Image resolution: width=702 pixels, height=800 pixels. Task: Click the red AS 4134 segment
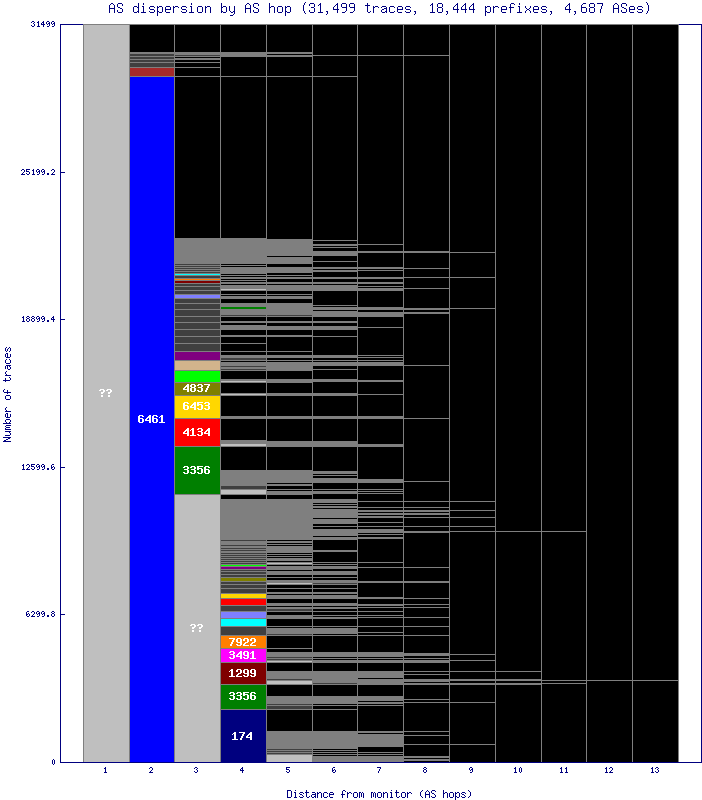[x=197, y=433]
